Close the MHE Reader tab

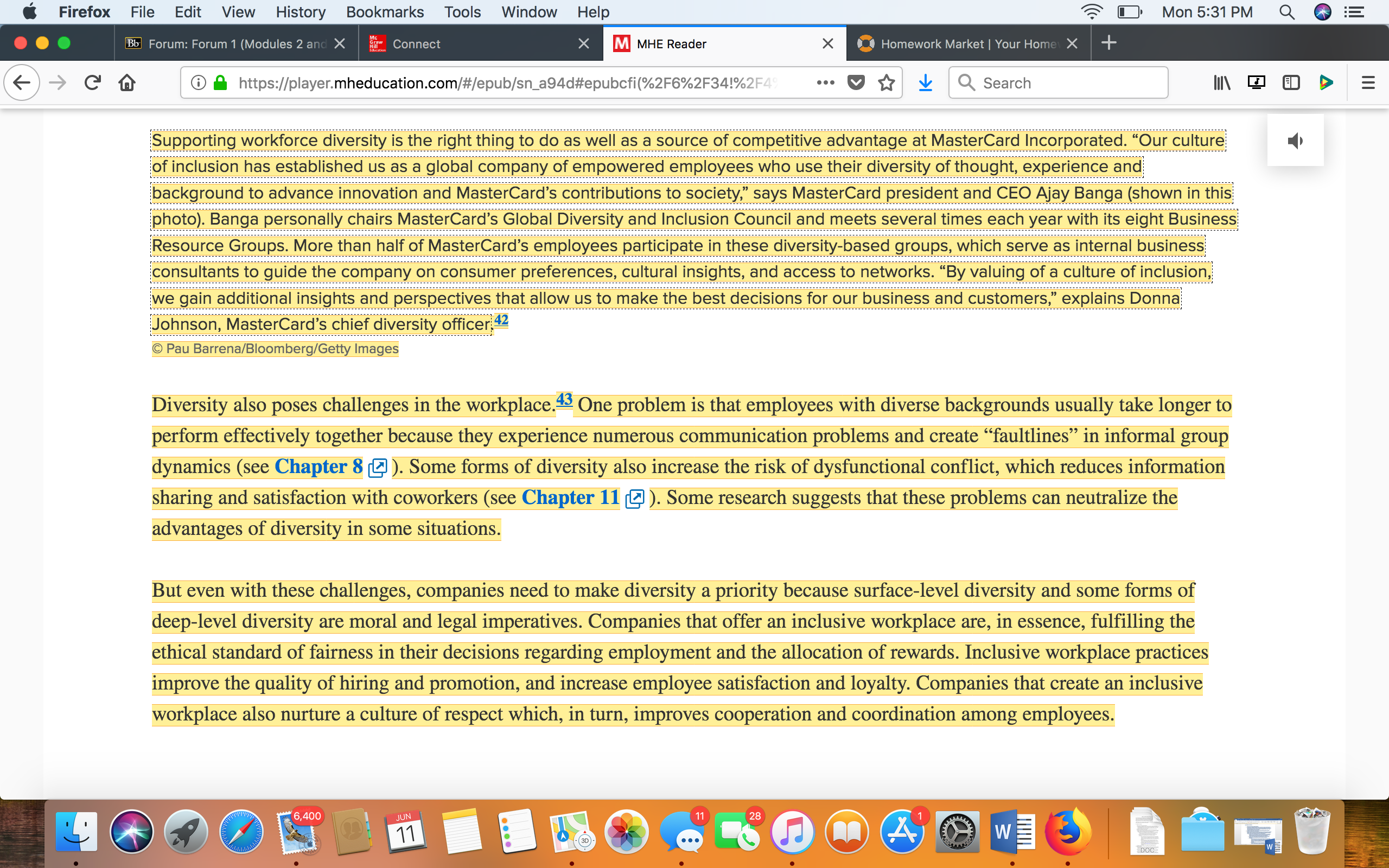pyautogui.click(x=827, y=43)
